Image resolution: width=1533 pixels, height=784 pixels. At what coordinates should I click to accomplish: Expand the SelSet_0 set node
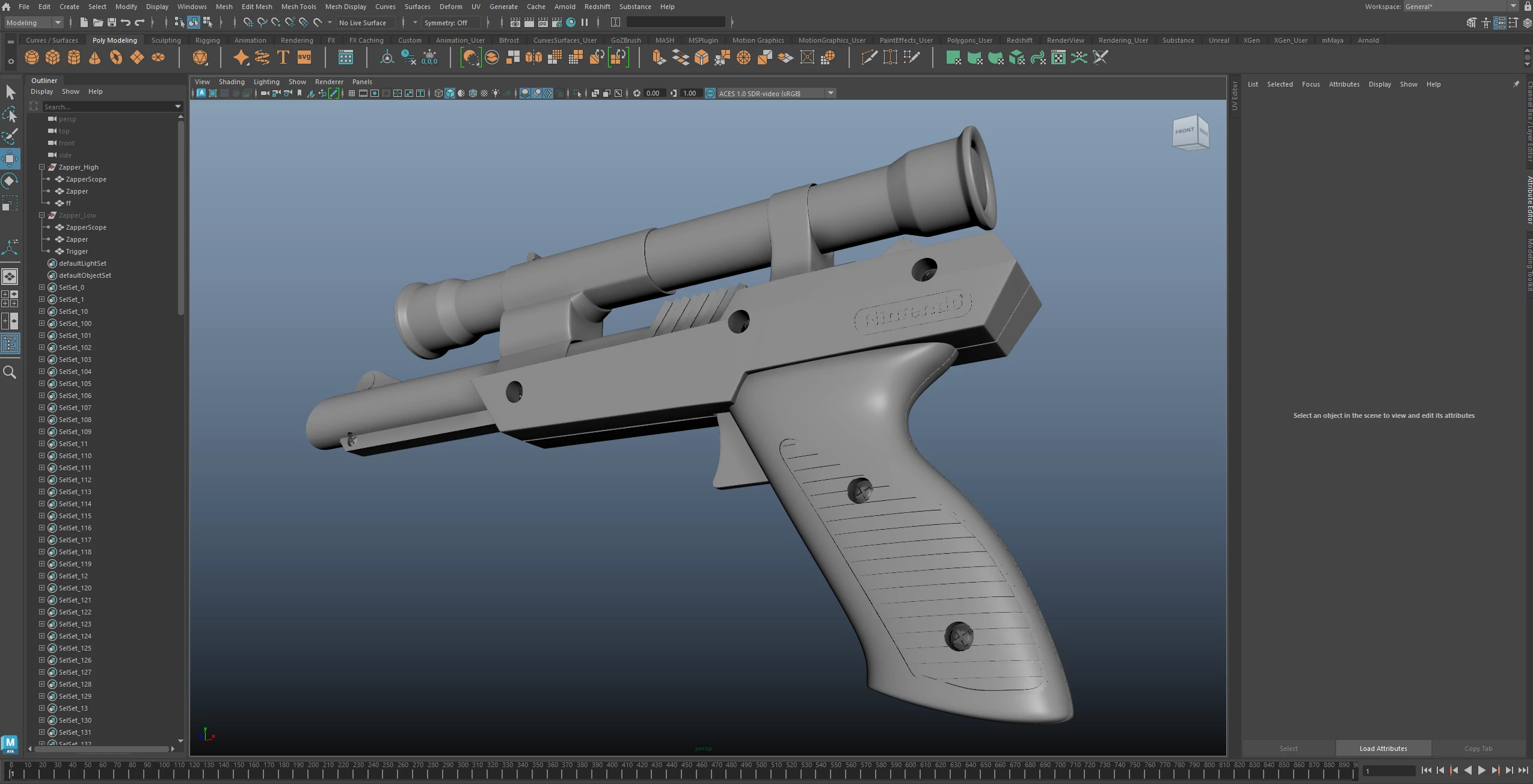tap(42, 287)
